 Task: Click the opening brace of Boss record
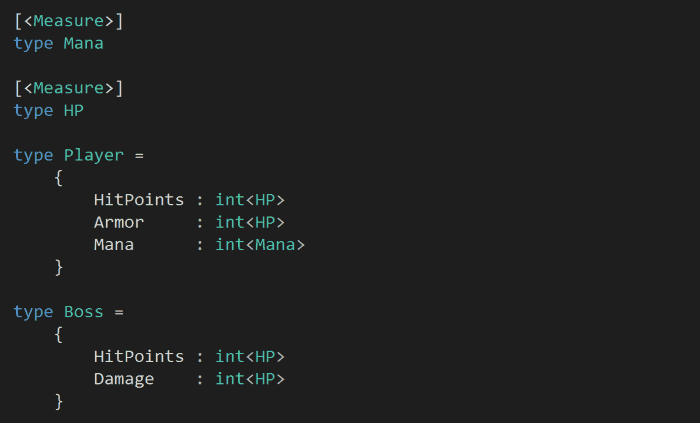[59, 334]
